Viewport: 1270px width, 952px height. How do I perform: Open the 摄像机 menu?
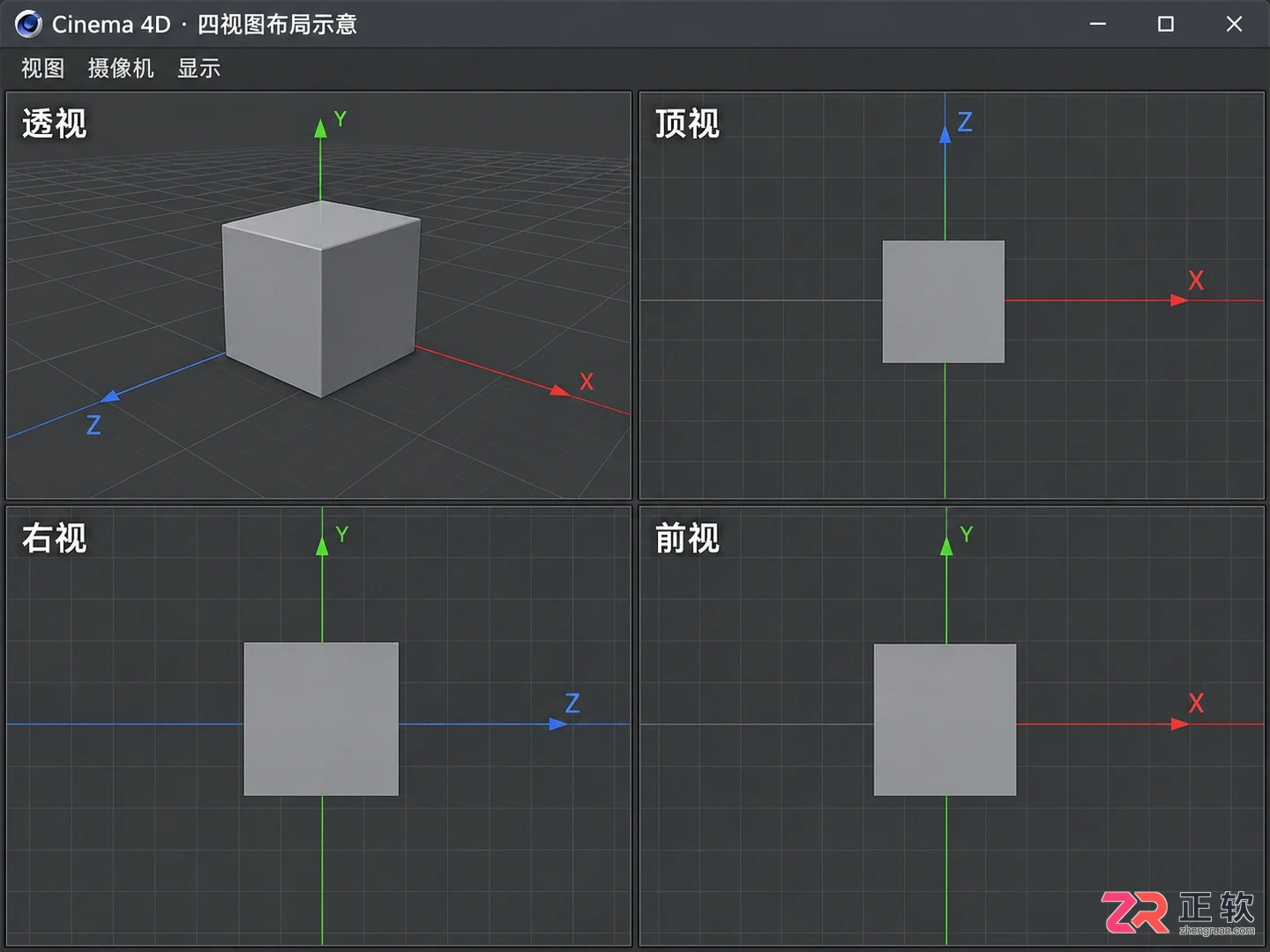point(121,68)
